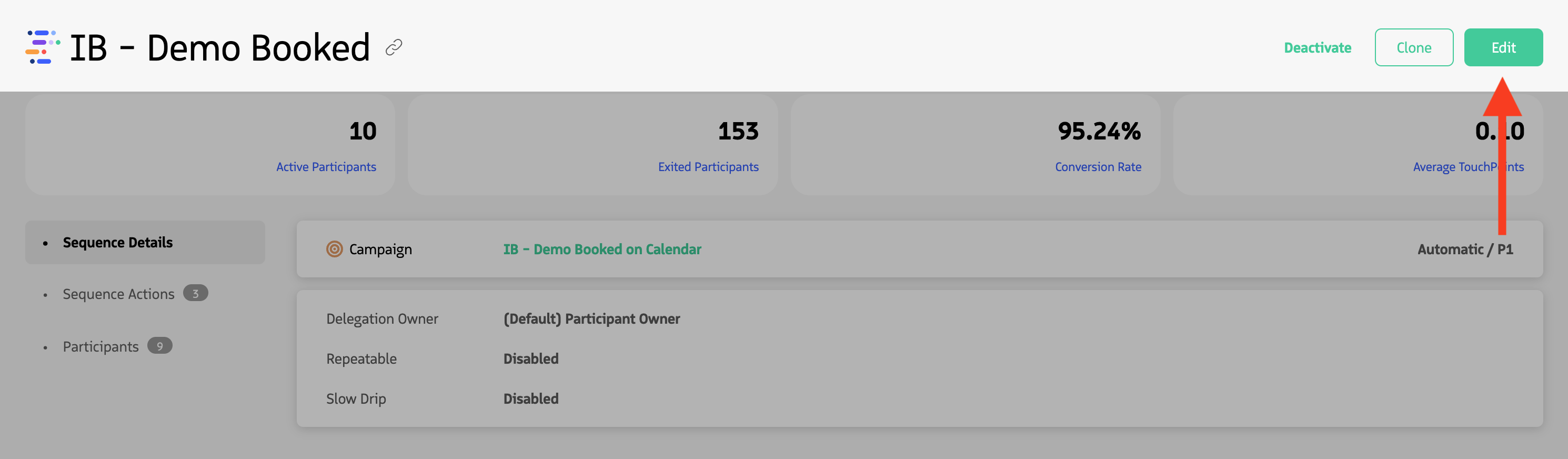
Task: Copy link using the chain icon beside title
Action: (396, 47)
